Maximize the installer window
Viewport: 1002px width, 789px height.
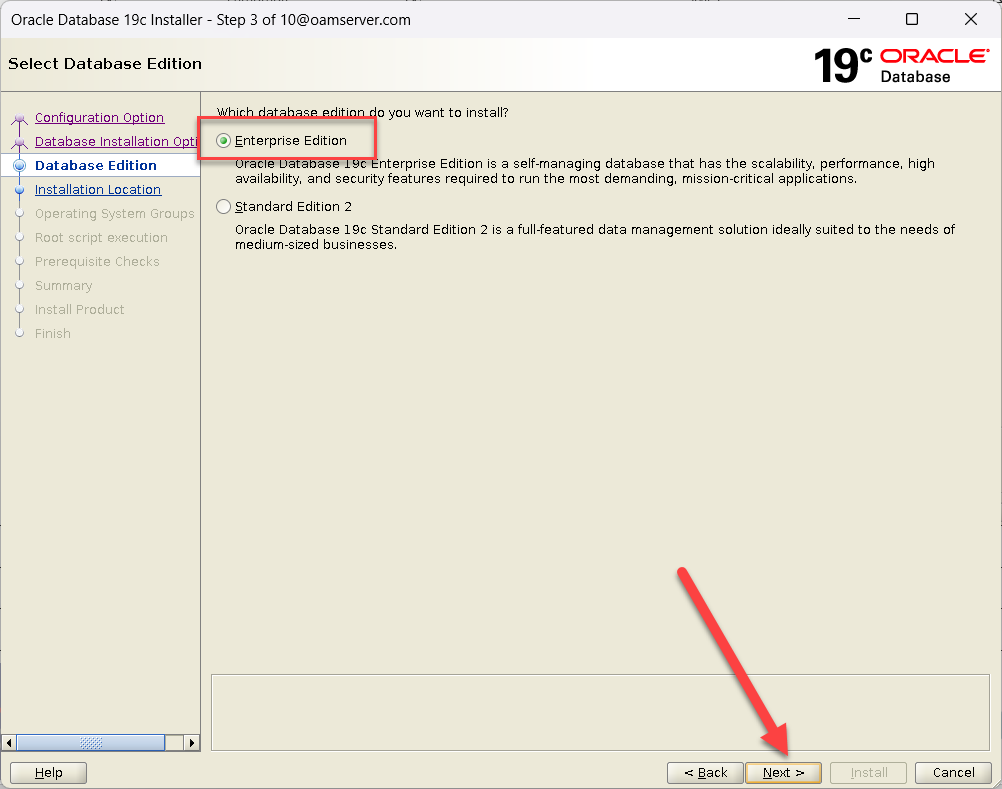point(911,19)
